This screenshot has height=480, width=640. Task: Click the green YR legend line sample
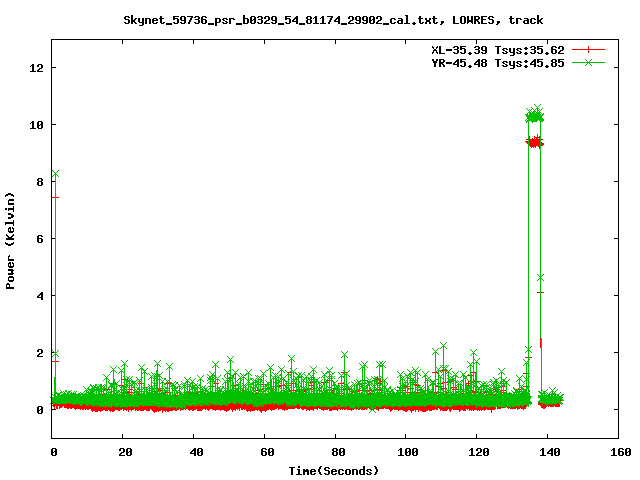(x=588, y=62)
